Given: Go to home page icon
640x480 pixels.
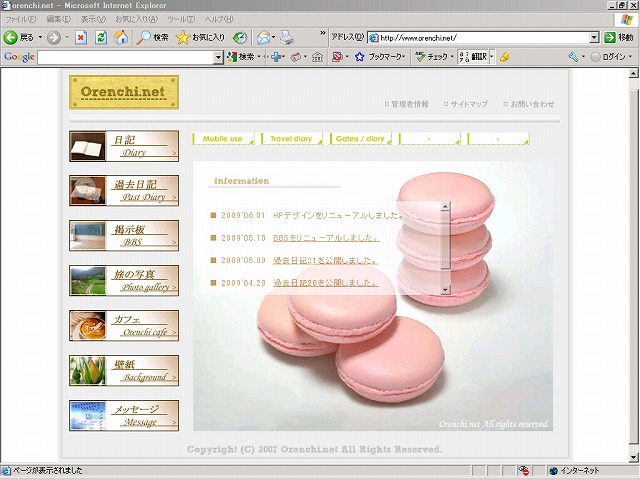Looking at the screenshot, I should (x=121, y=38).
